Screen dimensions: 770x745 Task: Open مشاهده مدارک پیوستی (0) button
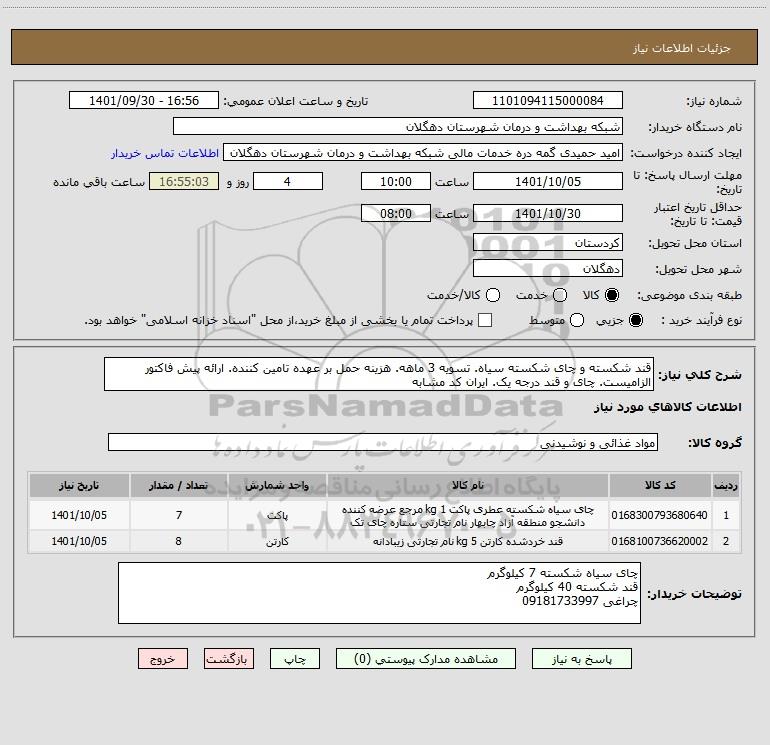tap(426, 659)
